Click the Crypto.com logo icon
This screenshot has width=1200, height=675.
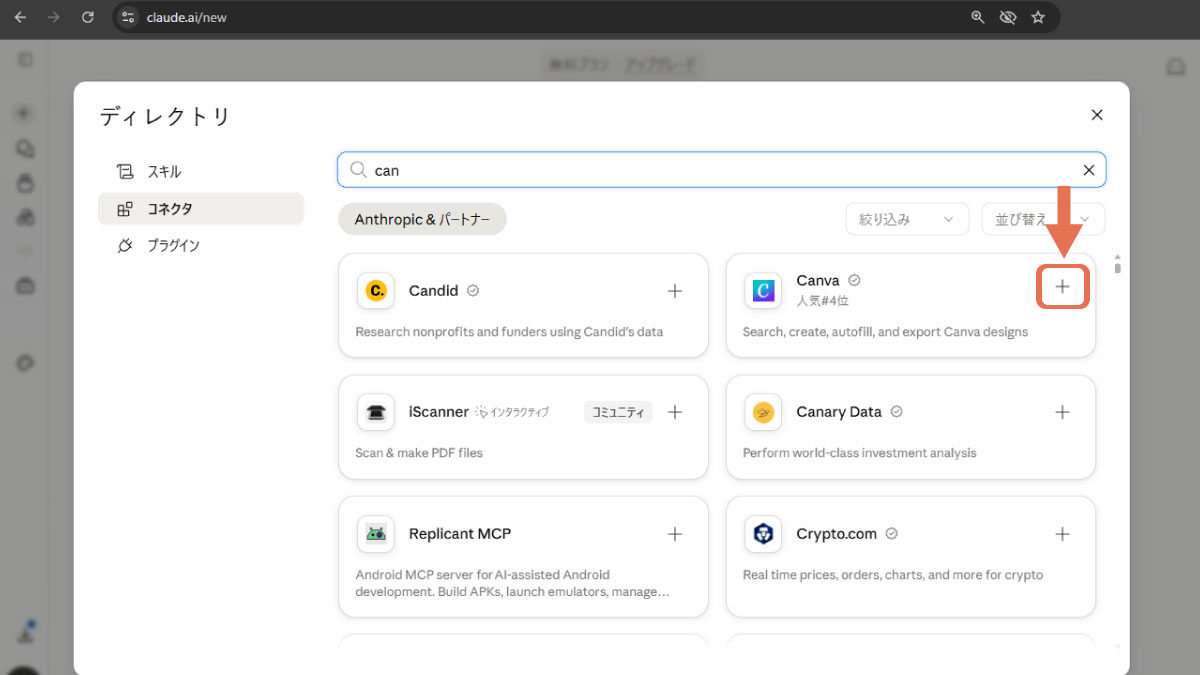tap(763, 534)
